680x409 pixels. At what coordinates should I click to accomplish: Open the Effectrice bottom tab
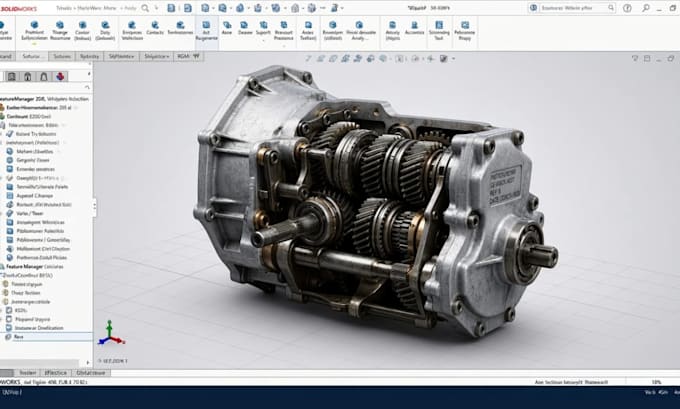(x=56, y=373)
